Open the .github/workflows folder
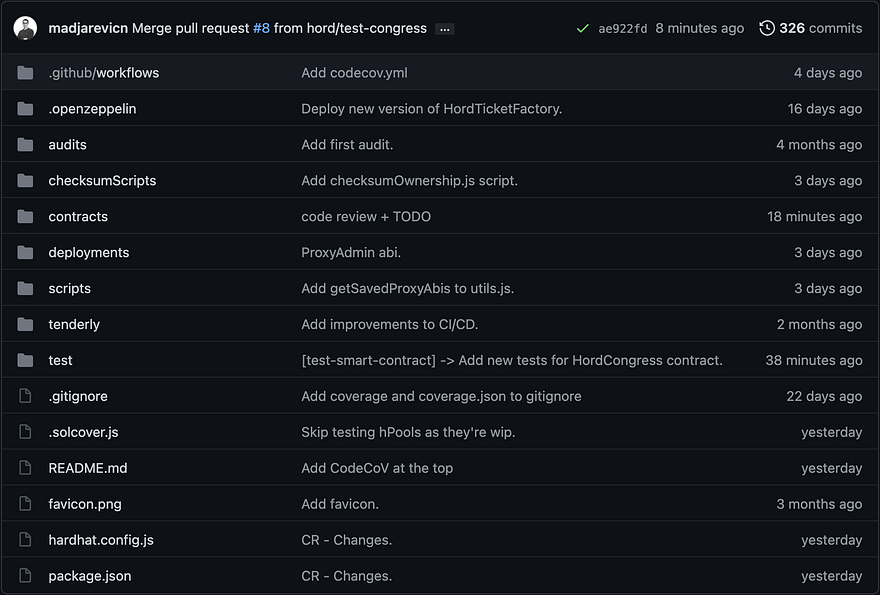This screenshot has width=880, height=595. pyautogui.click(x=104, y=72)
